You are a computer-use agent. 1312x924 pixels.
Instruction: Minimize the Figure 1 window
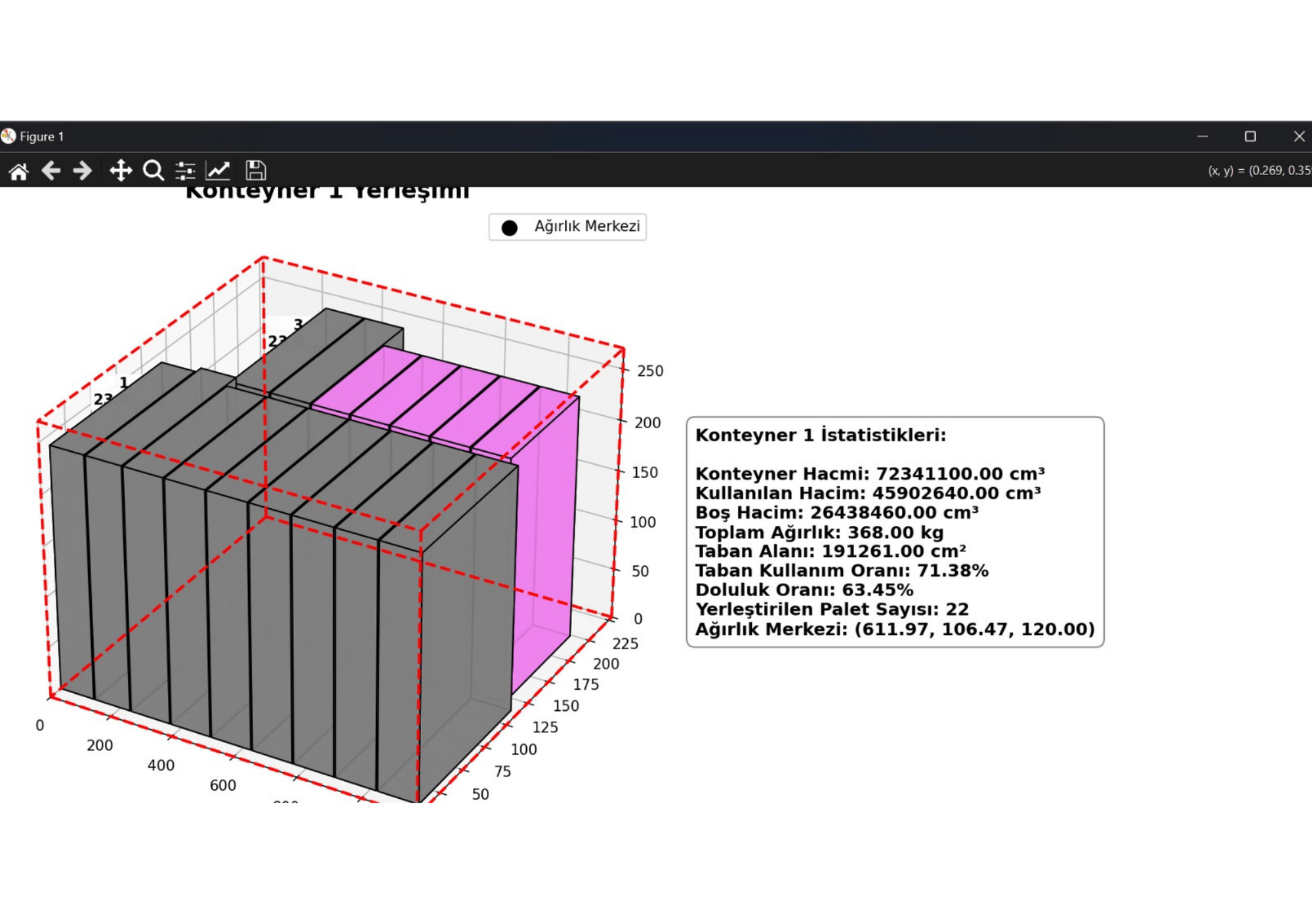pyautogui.click(x=1202, y=136)
